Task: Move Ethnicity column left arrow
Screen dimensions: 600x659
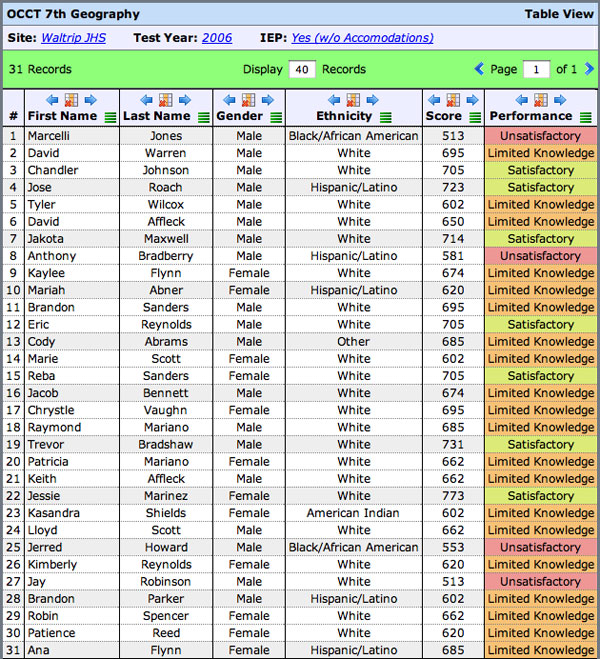Action: 334,100
